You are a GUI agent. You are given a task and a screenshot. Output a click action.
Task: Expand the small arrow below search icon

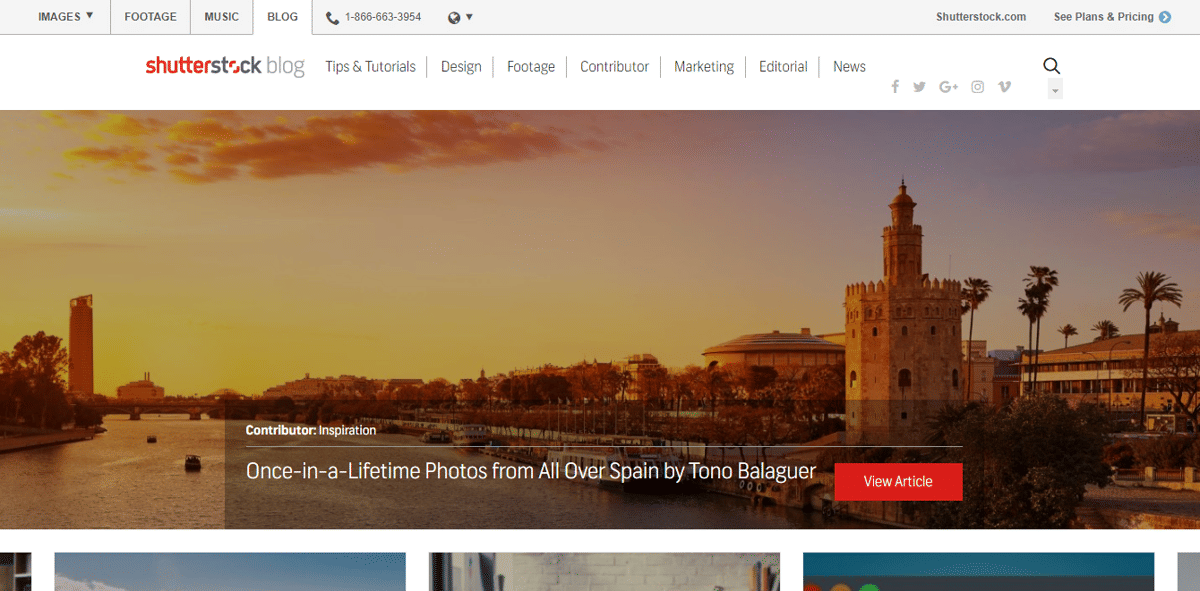point(1055,91)
